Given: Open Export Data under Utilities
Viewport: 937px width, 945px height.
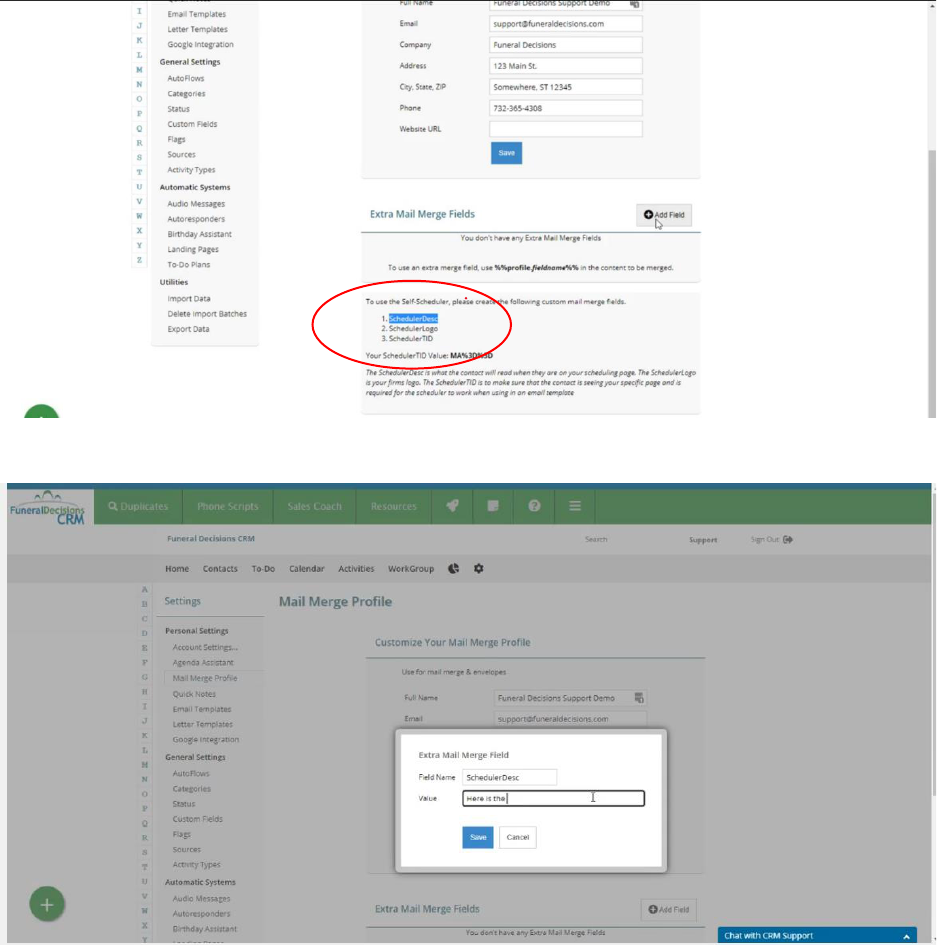Looking at the screenshot, I should pos(188,329).
